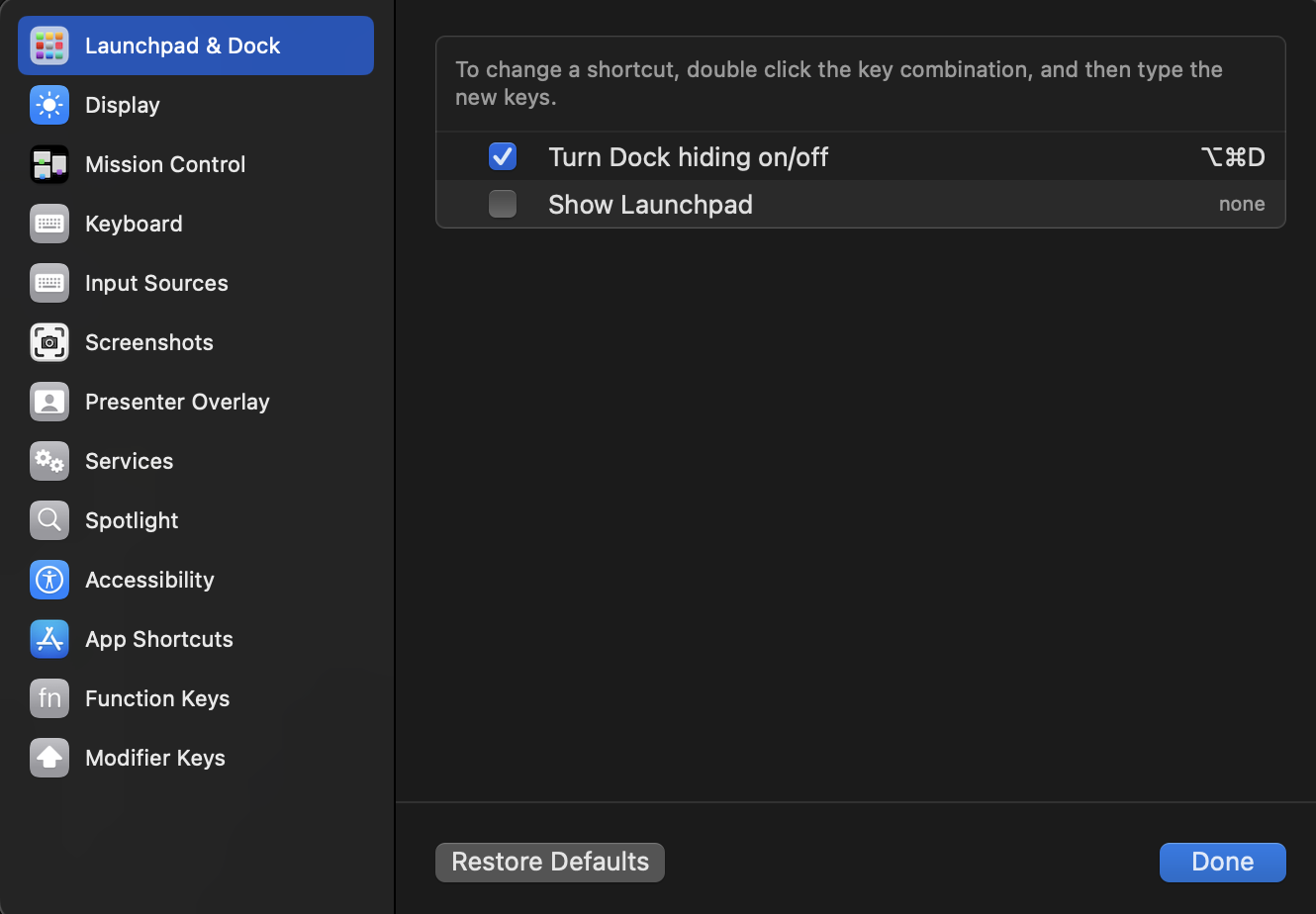Uncheck Turn Dock hiding on/off
Image resolution: width=1316 pixels, height=914 pixels.
503,156
